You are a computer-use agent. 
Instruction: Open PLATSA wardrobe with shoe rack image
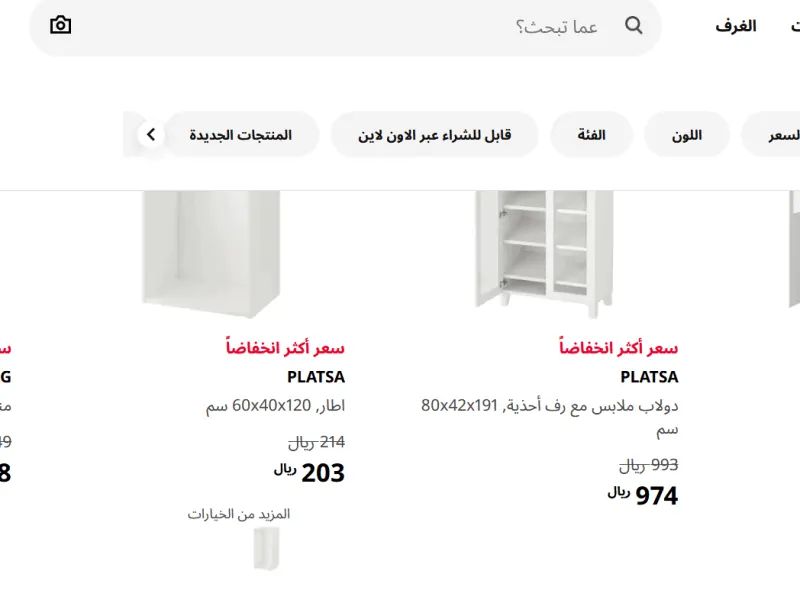pyautogui.click(x=544, y=254)
